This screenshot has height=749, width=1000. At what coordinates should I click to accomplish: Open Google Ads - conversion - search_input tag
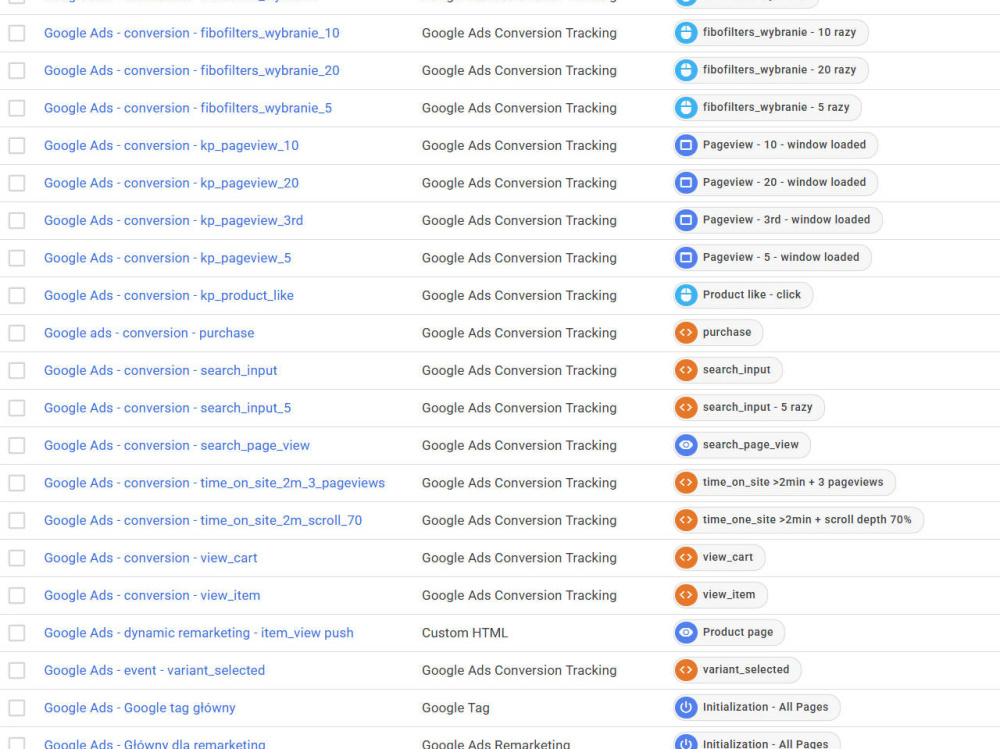point(160,371)
